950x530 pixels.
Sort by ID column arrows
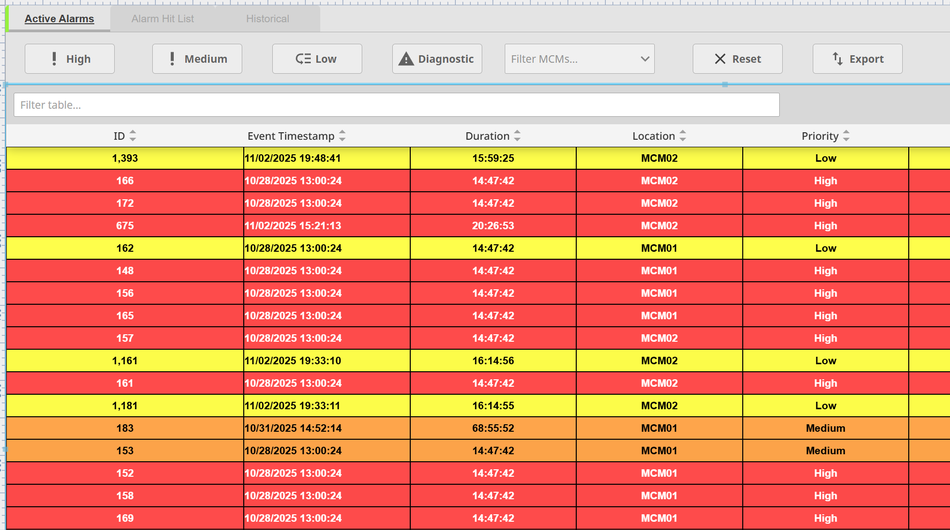point(133,136)
